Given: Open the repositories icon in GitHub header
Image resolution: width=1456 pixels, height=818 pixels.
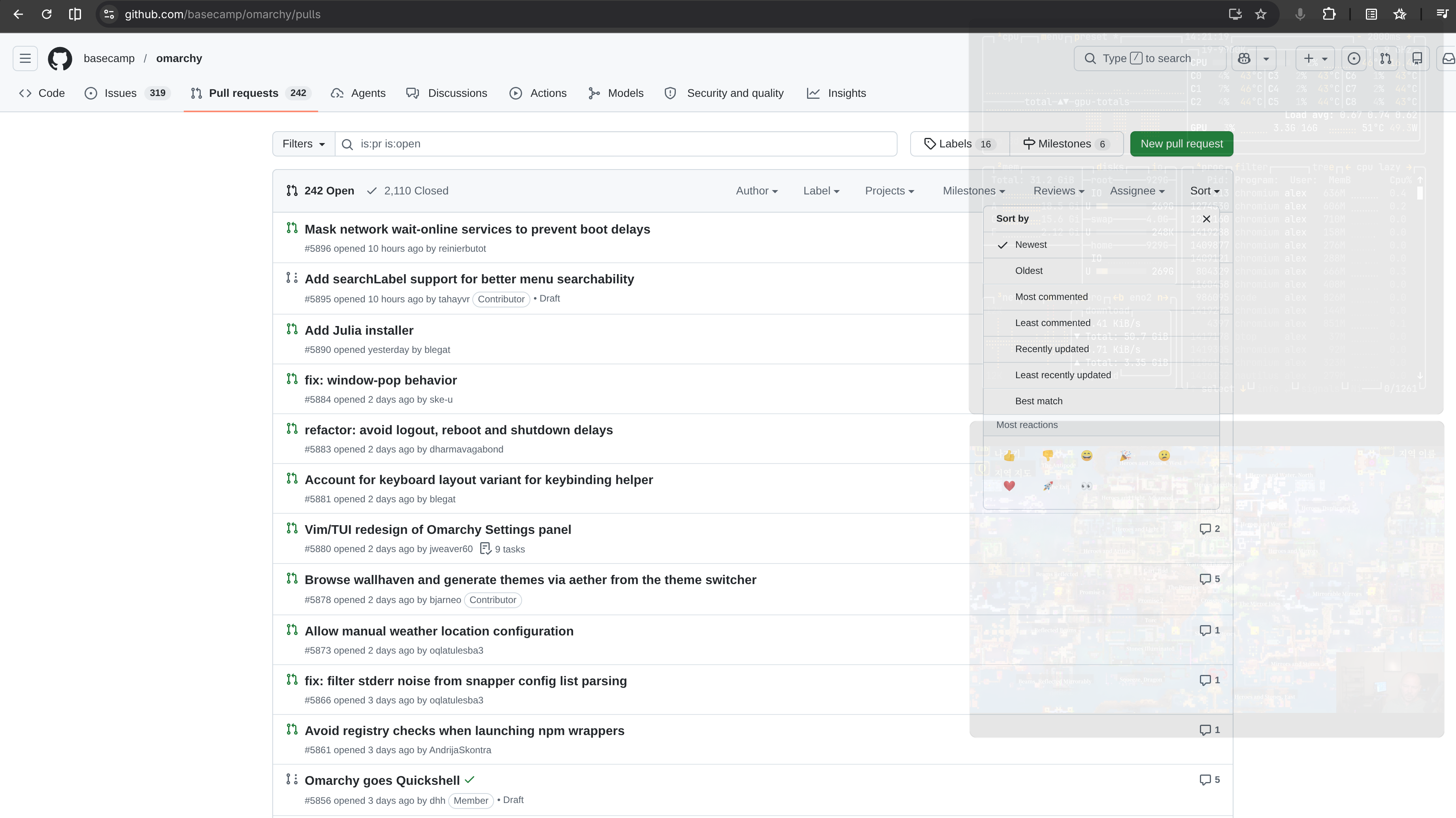Looking at the screenshot, I should coord(1417,58).
